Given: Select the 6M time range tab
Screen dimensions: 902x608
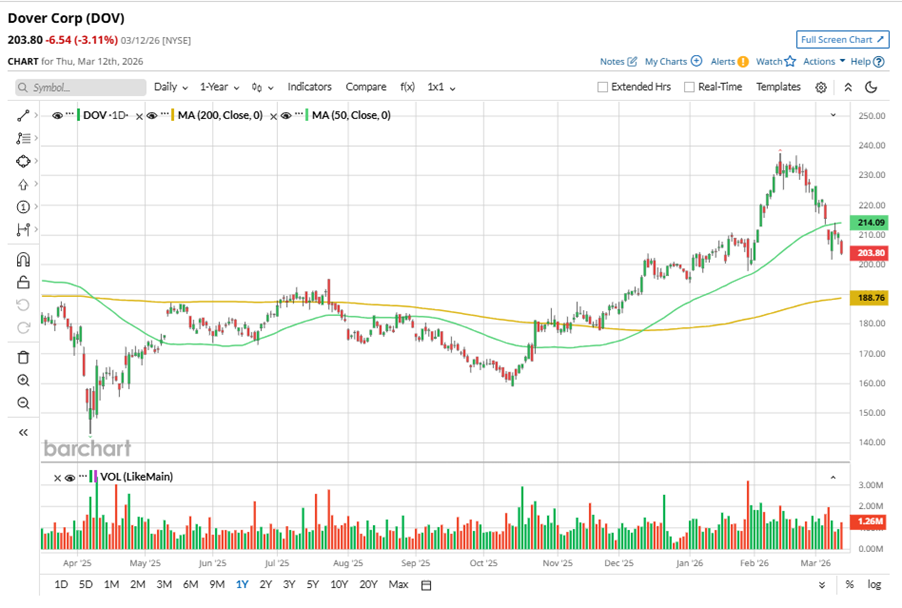Looking at the screenshot, I should tap(190, 585).
